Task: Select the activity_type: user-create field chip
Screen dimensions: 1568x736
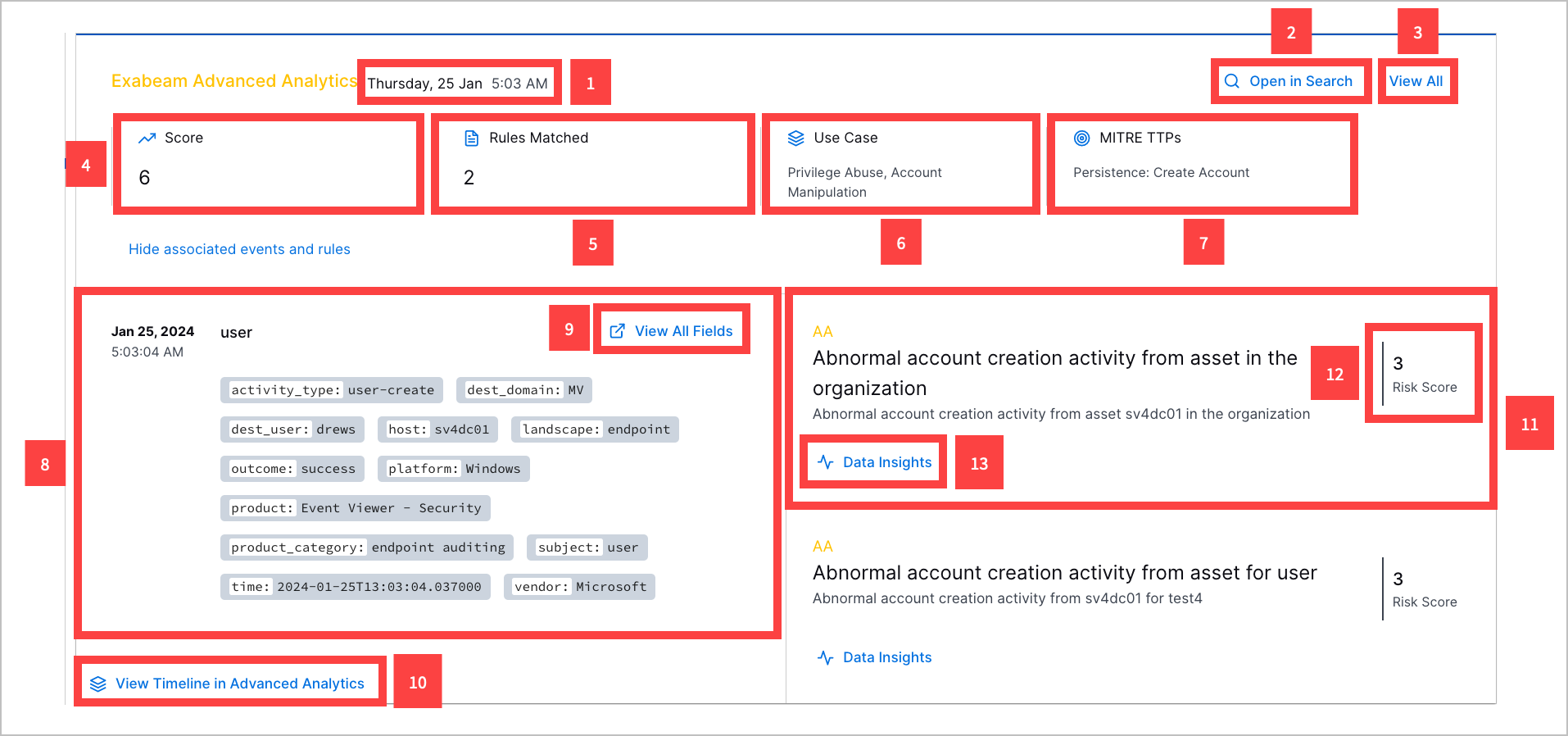Action: click(x=332, y=390)
